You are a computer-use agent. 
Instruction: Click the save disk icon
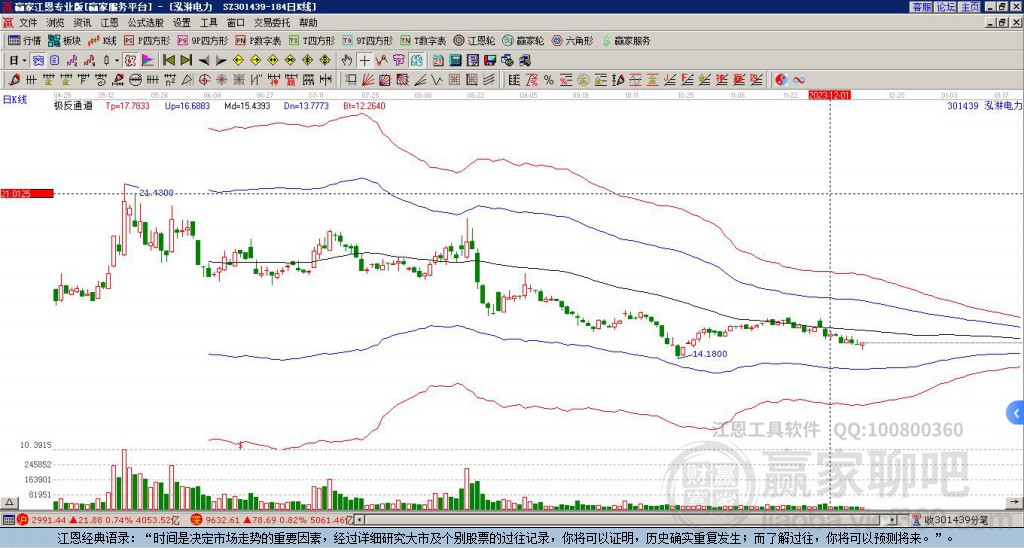[490, 61]
